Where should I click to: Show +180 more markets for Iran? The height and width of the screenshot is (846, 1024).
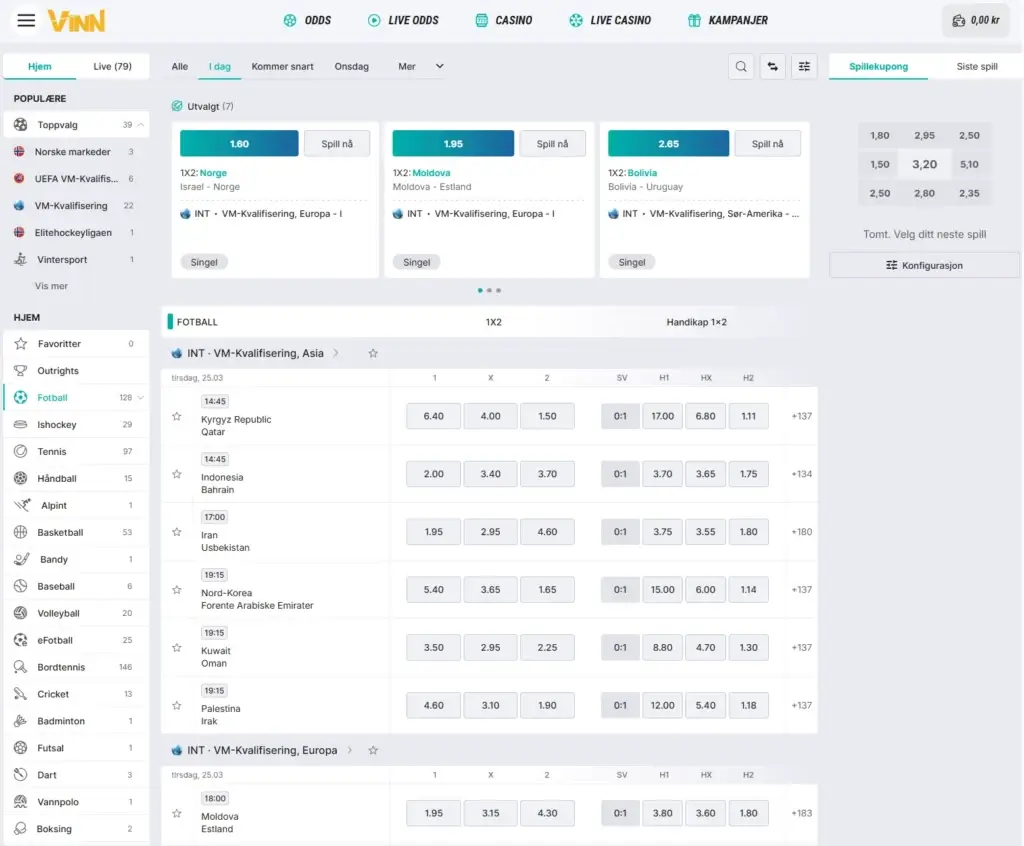tap(801, 532)
